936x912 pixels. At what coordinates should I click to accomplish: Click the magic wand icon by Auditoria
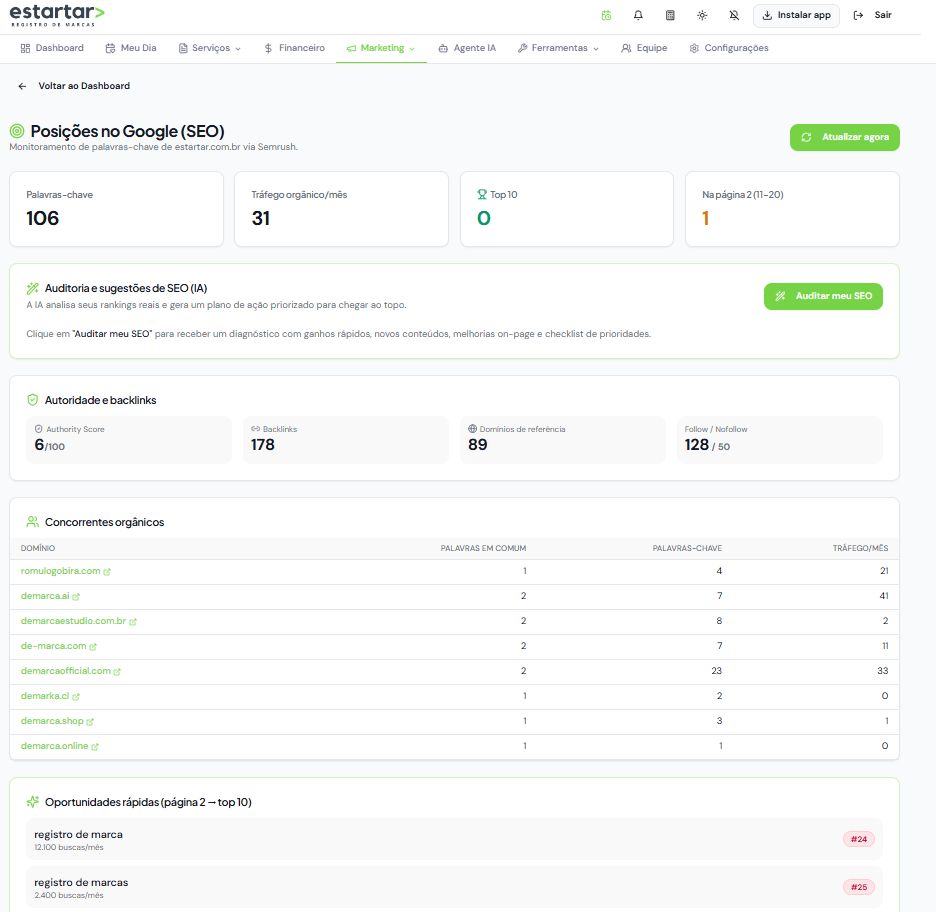point(33,289)
